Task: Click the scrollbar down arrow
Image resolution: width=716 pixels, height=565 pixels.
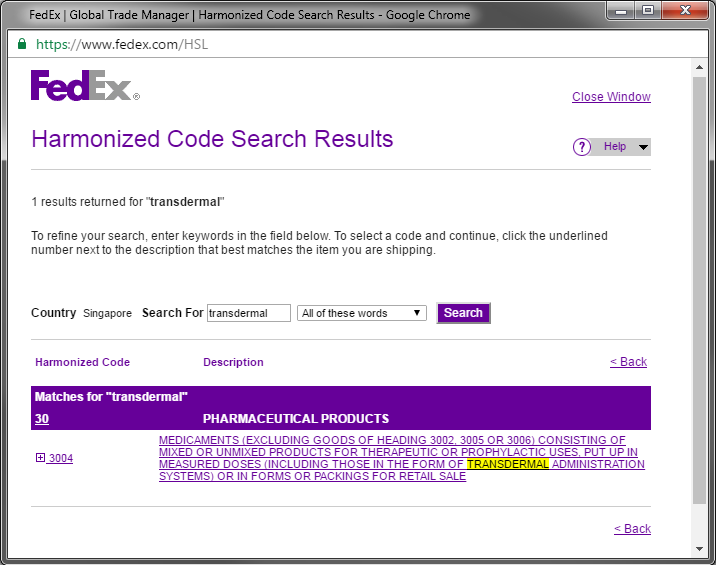Action: click(x=699, y=549)
